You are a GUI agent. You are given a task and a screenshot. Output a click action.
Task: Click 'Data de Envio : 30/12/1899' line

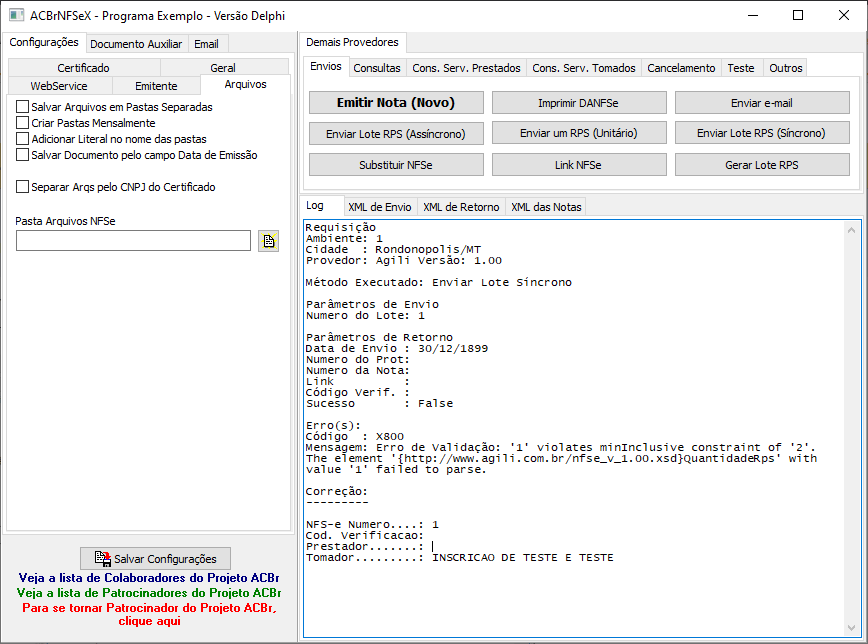pos(397,348)
